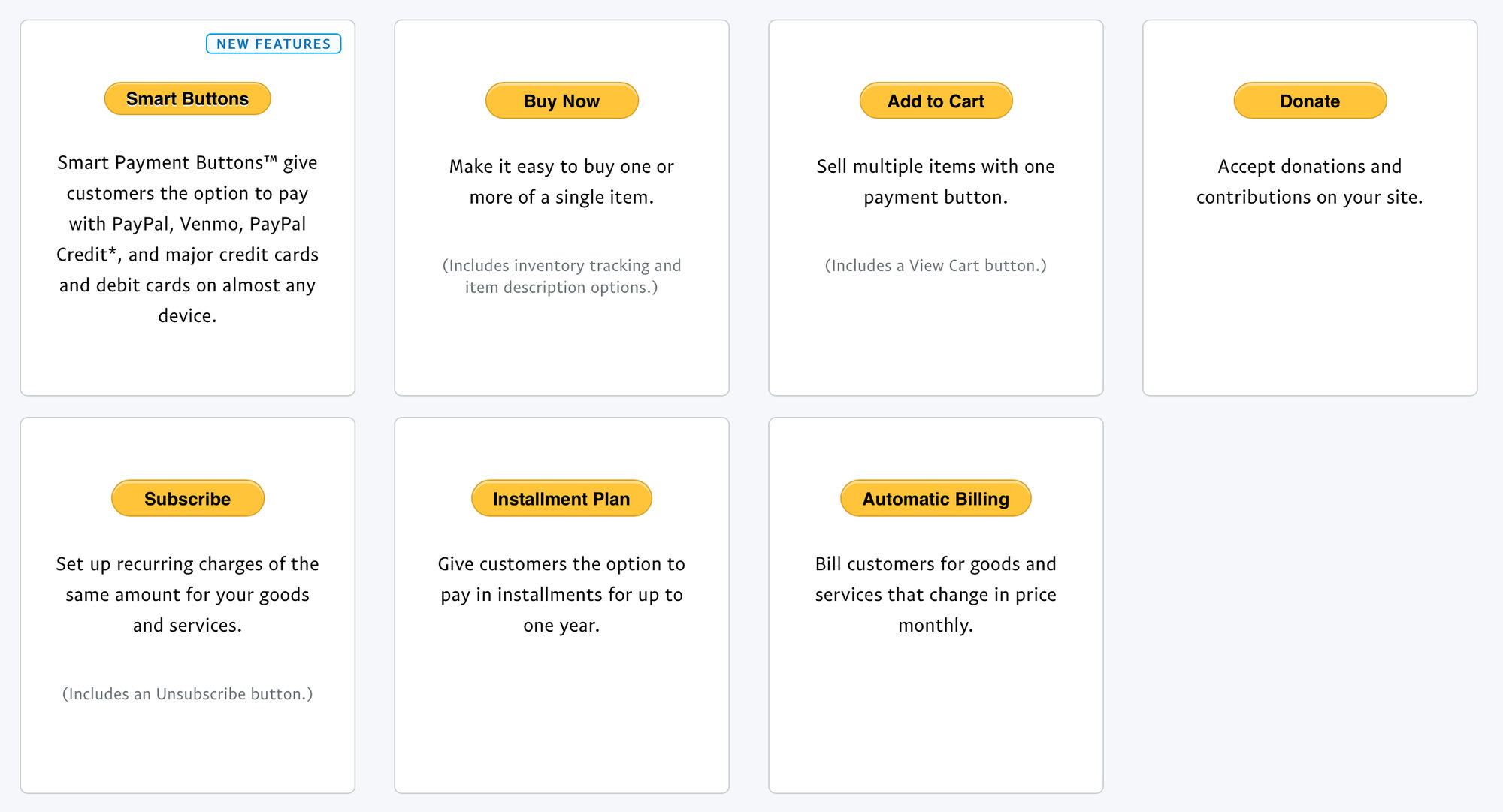
Task: Select the Add to Cart button
Action: point(936,101)
